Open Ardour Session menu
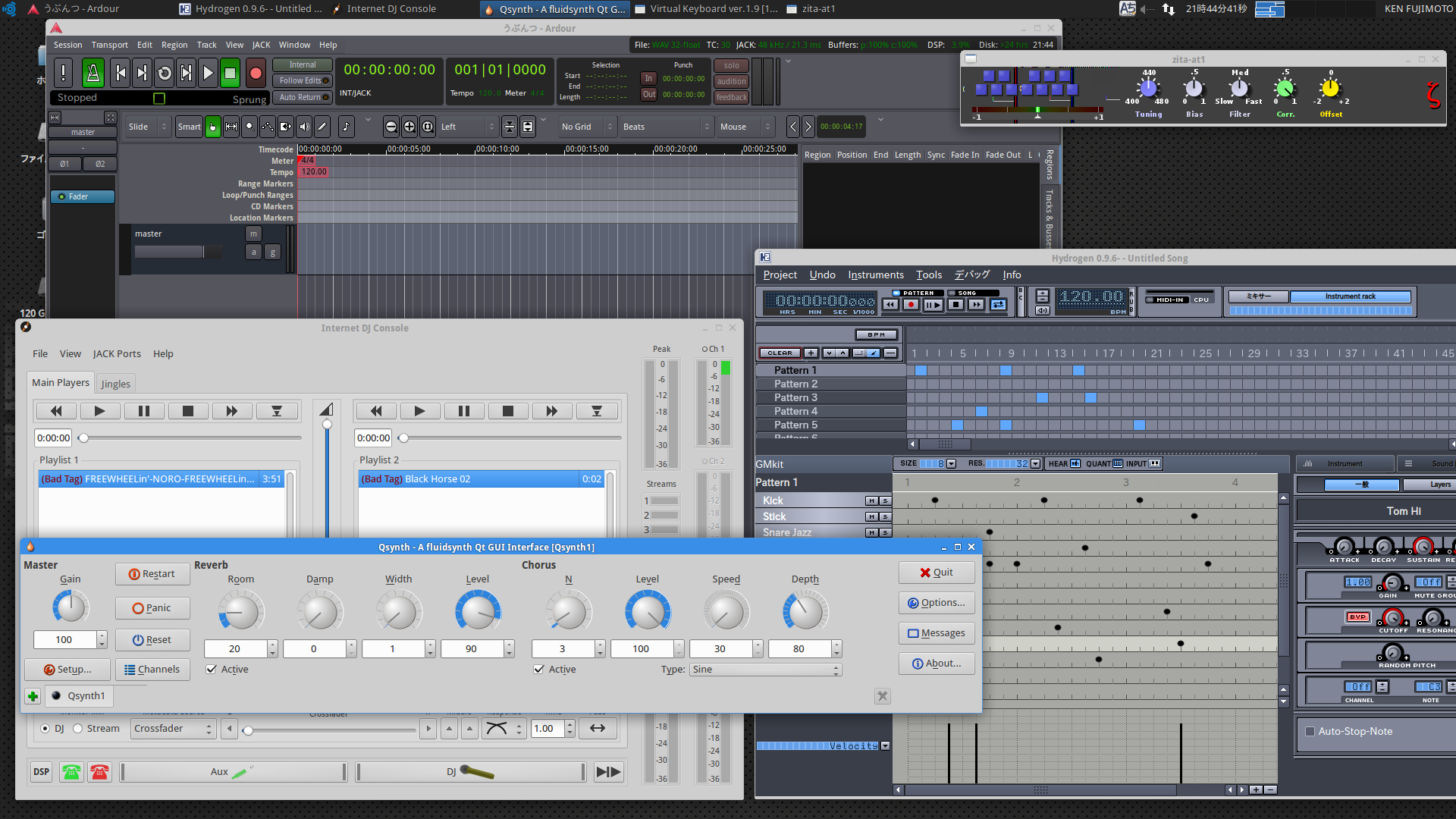1456x819 pixels. (67, 45)
